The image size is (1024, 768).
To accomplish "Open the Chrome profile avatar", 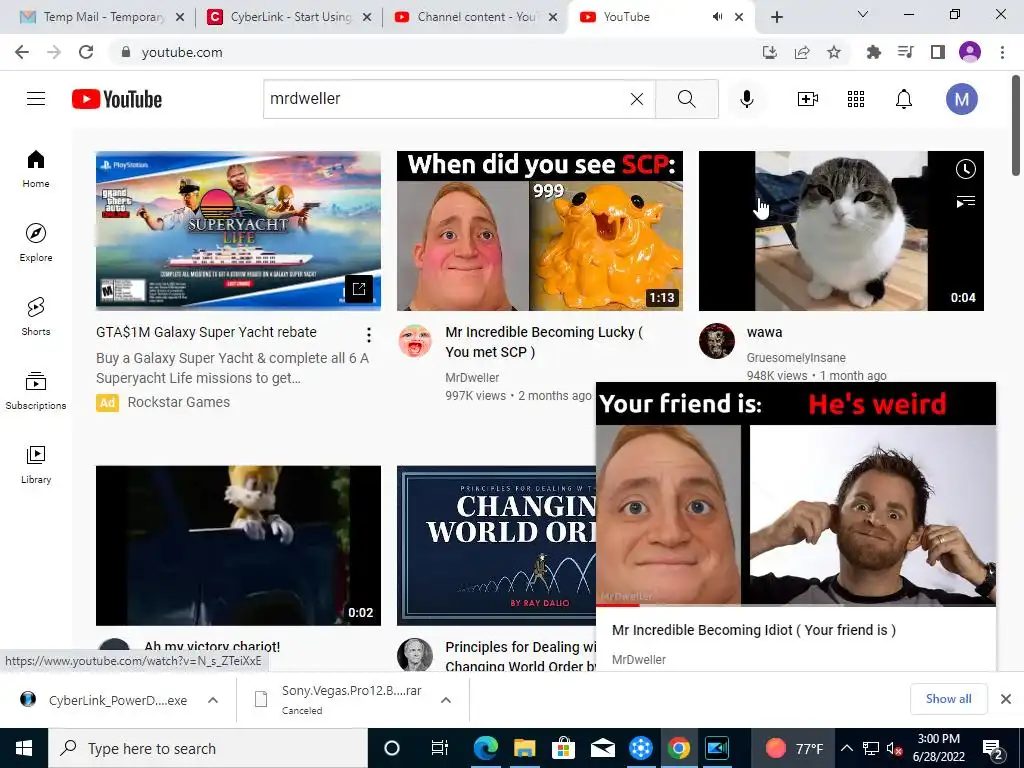I will [x=970, y=52].
